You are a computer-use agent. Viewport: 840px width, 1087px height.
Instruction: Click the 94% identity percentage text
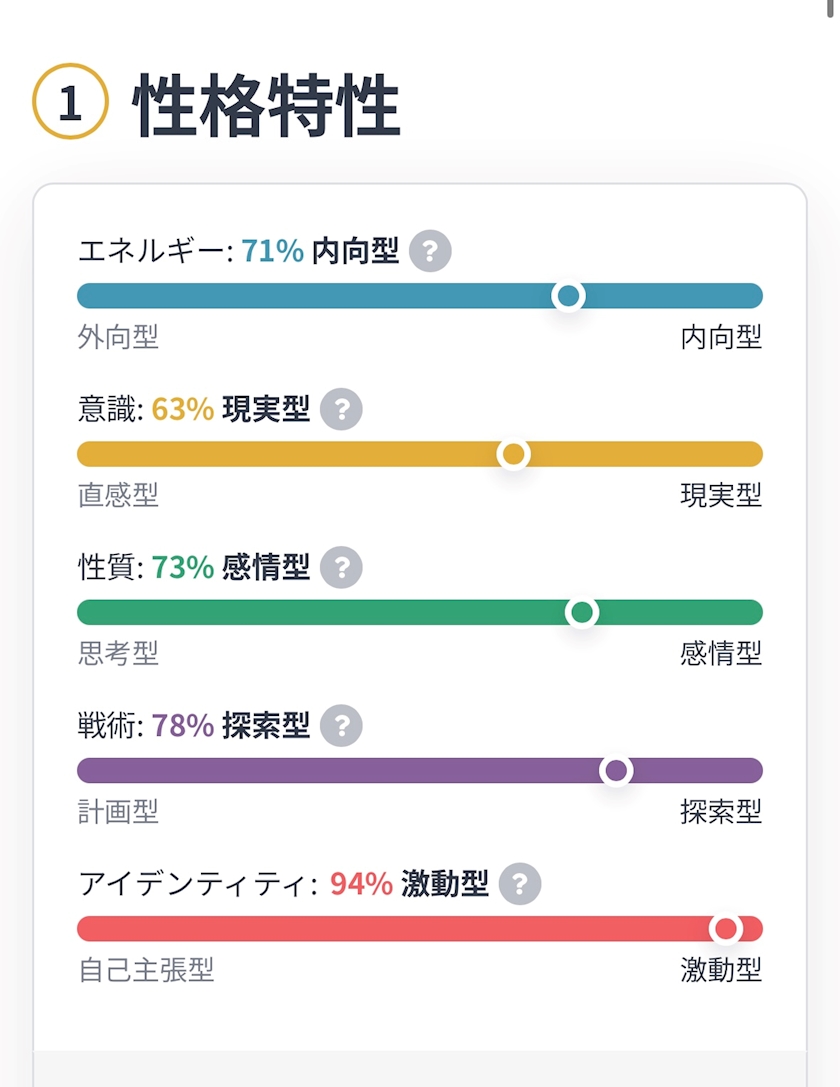pyautogui.click(x=361, y=884)
